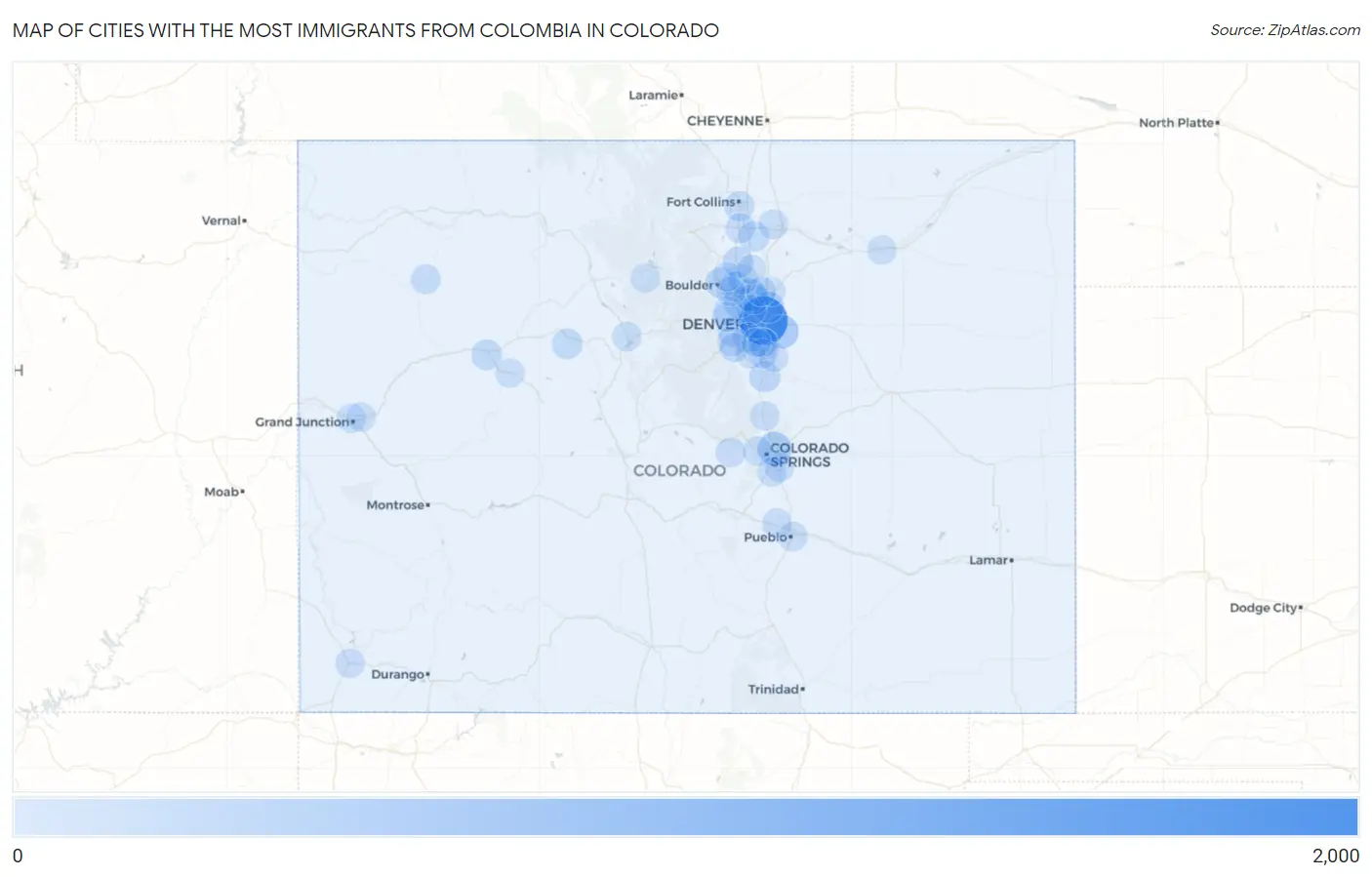
Task: Click the Dodge City label
Action: pyautogui.click(x=1266, y=608)
